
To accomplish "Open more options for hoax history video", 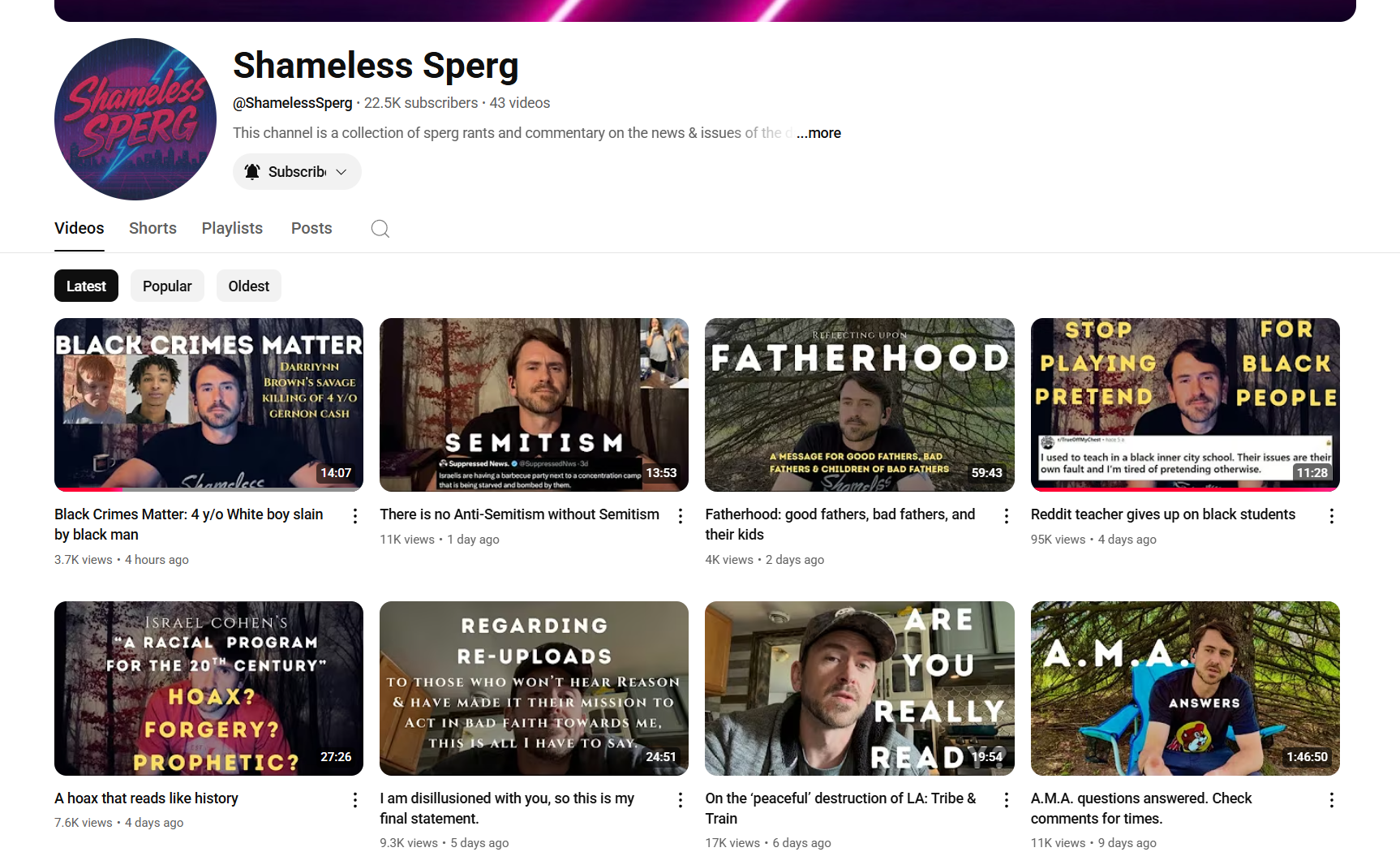I will pyautogui.click(x=355, y=800).
